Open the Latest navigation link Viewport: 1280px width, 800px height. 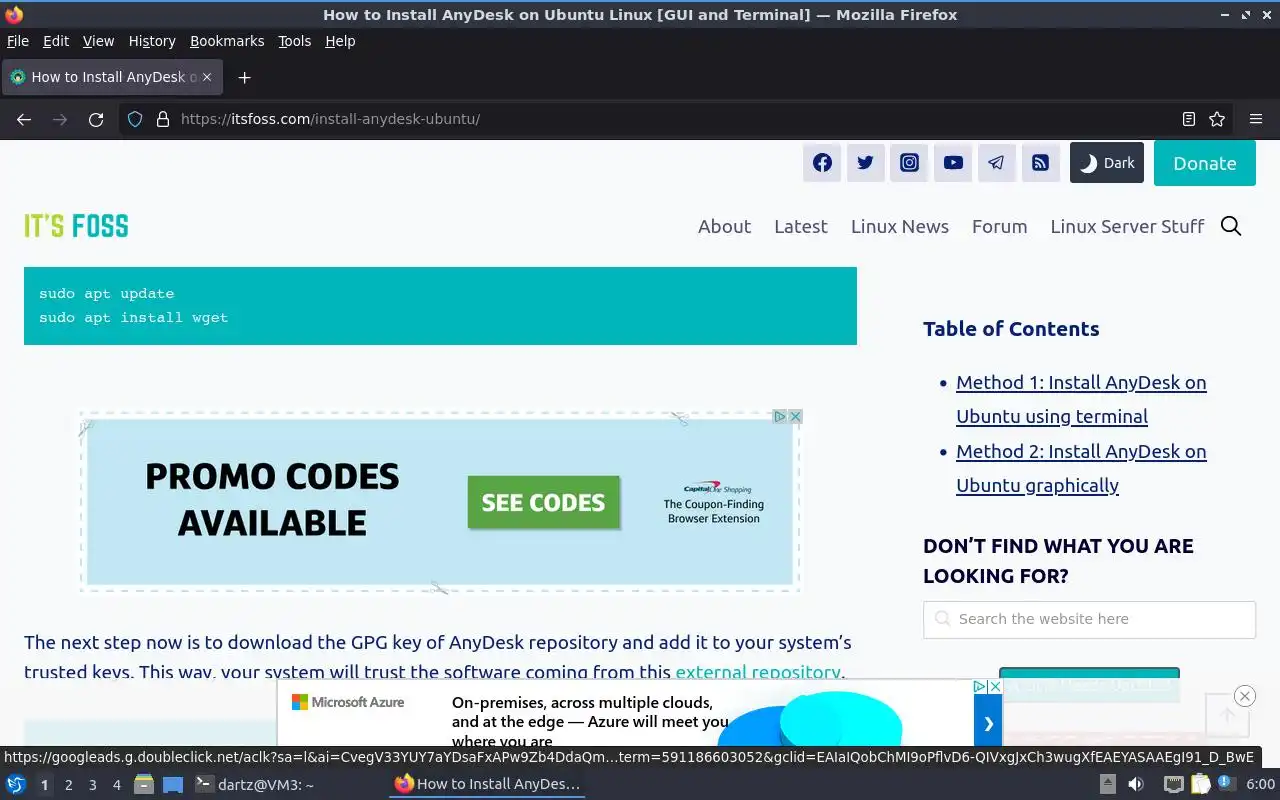pos(801,226)
